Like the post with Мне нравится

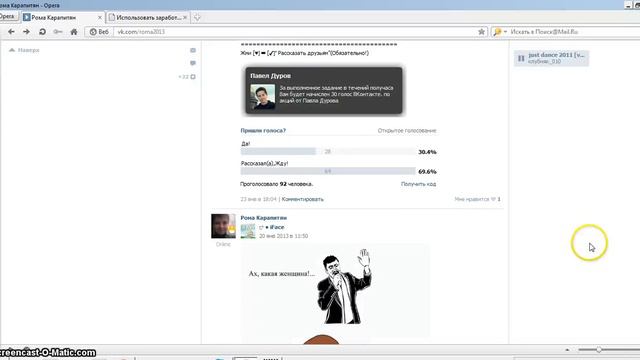(477, 199)
